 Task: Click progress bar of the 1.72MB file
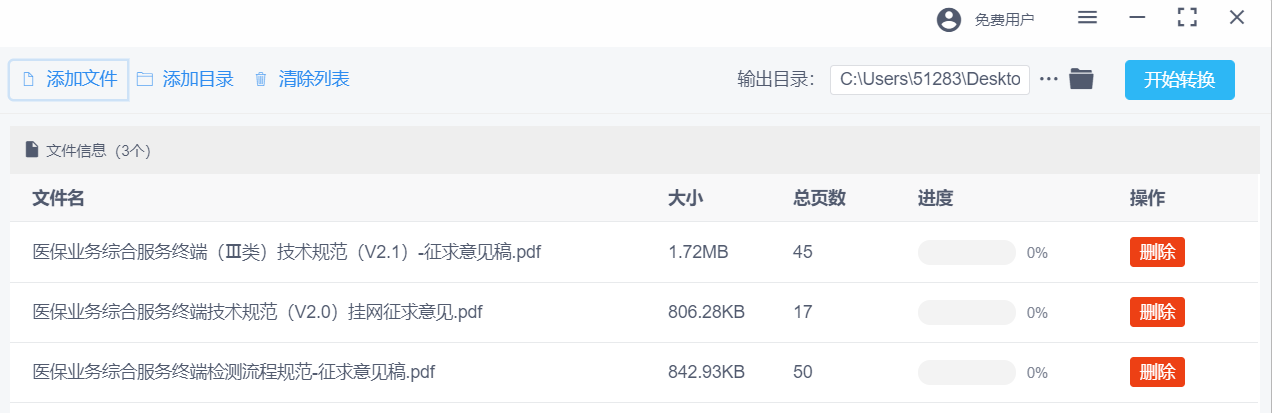coord(966,252)
